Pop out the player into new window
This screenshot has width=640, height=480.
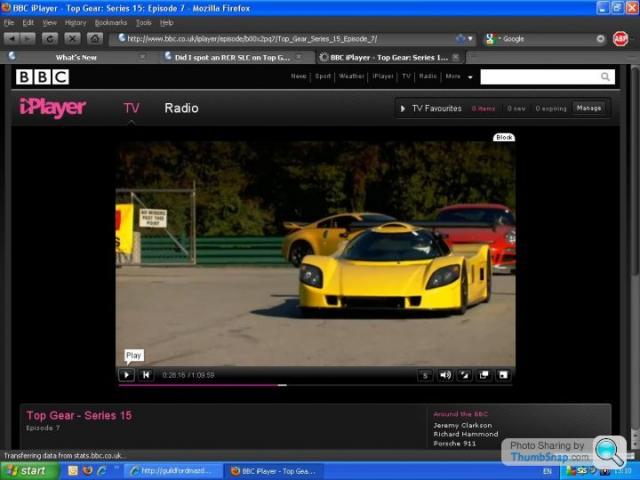484,375
